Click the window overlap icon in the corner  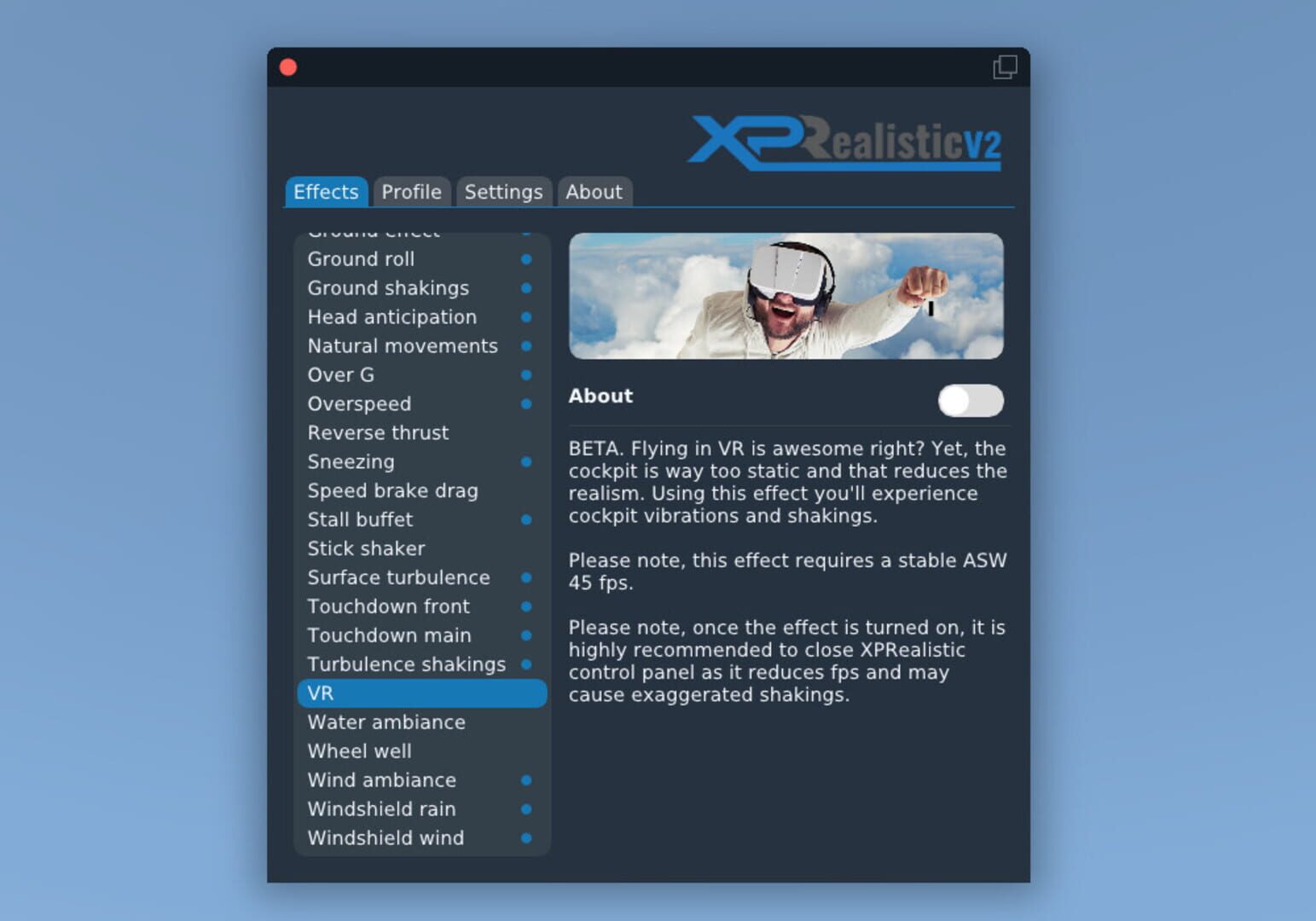[1005, 66]
